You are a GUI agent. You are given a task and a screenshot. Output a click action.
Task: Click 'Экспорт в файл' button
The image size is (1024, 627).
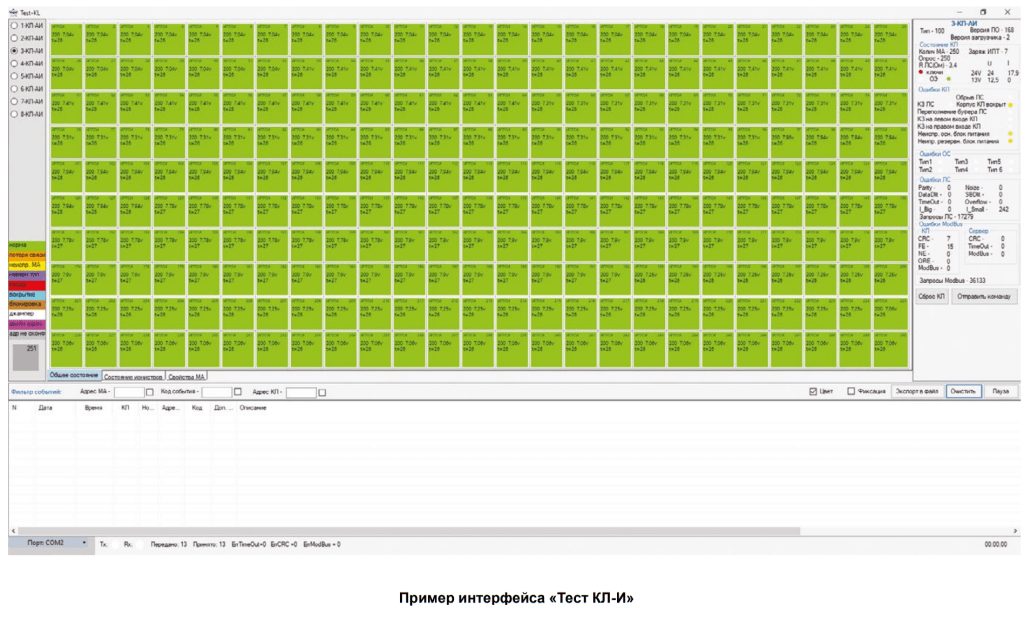pyautogui.click(x=916, y=391)
